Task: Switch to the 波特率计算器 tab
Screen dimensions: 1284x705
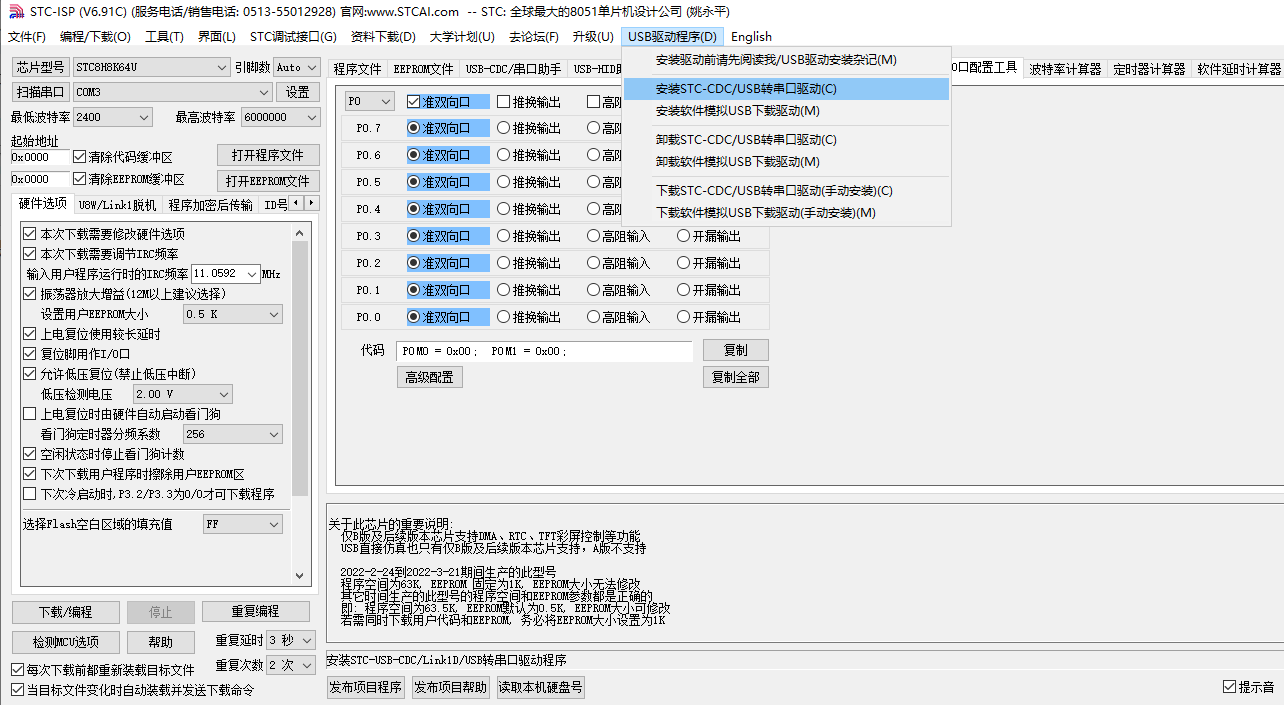Action: (1065, 69)
